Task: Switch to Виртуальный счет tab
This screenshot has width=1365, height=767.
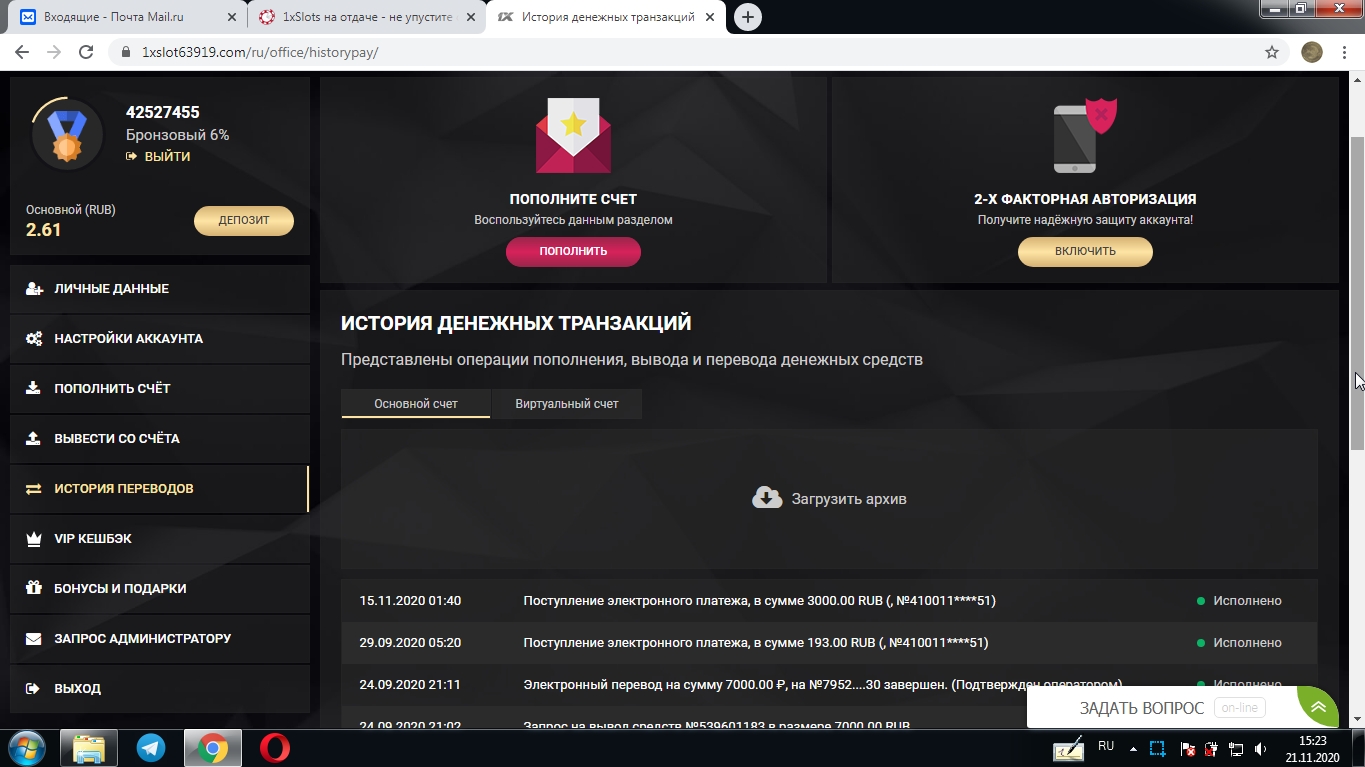Action: click(567, 404)
